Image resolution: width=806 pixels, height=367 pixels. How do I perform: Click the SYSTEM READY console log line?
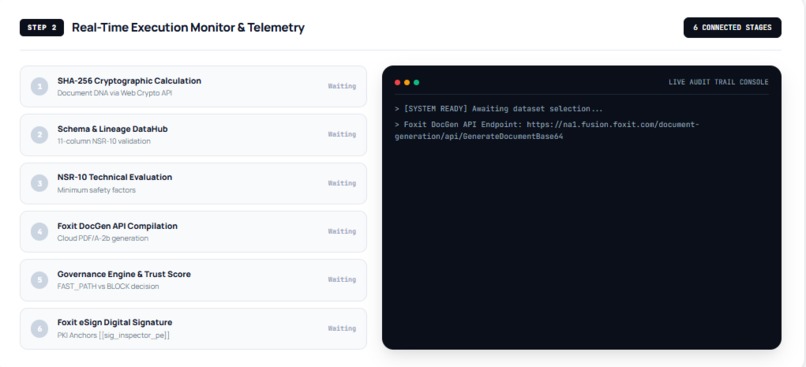tap(499, 109)
